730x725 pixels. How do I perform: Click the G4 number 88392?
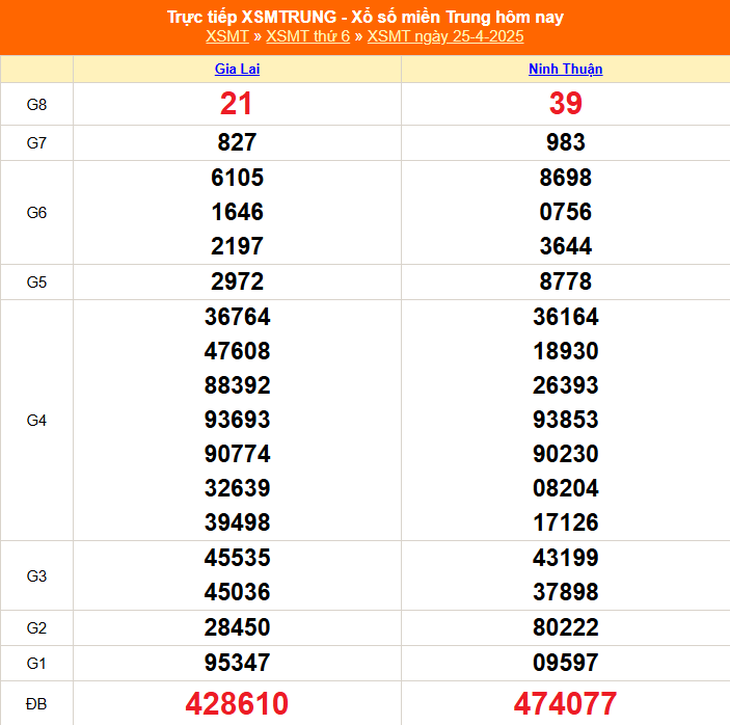click(237, 386)
